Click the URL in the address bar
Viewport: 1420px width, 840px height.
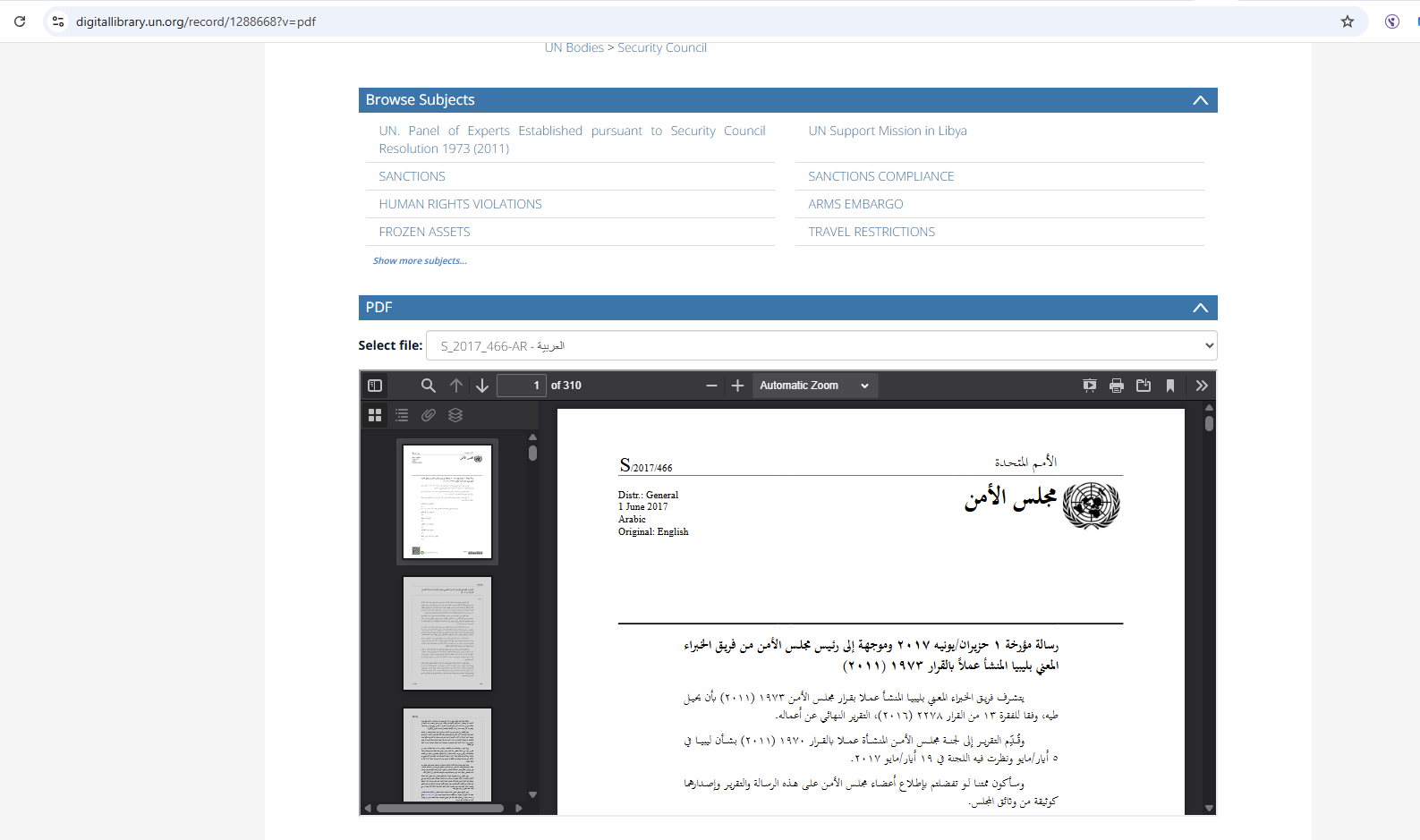coord(196,21)
